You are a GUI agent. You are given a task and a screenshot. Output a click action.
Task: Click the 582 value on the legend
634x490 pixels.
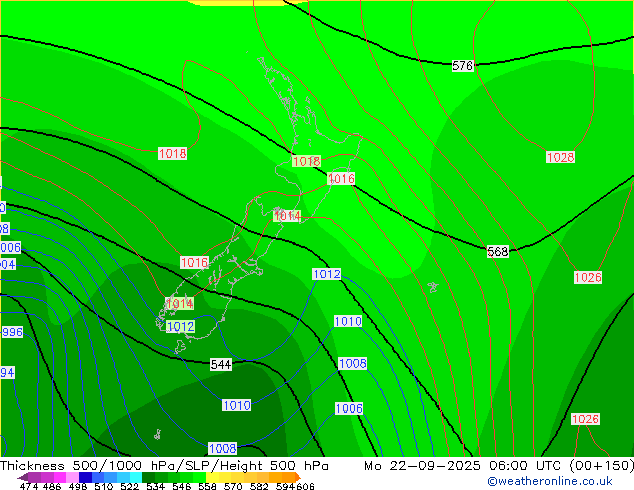tap(259, 486)
